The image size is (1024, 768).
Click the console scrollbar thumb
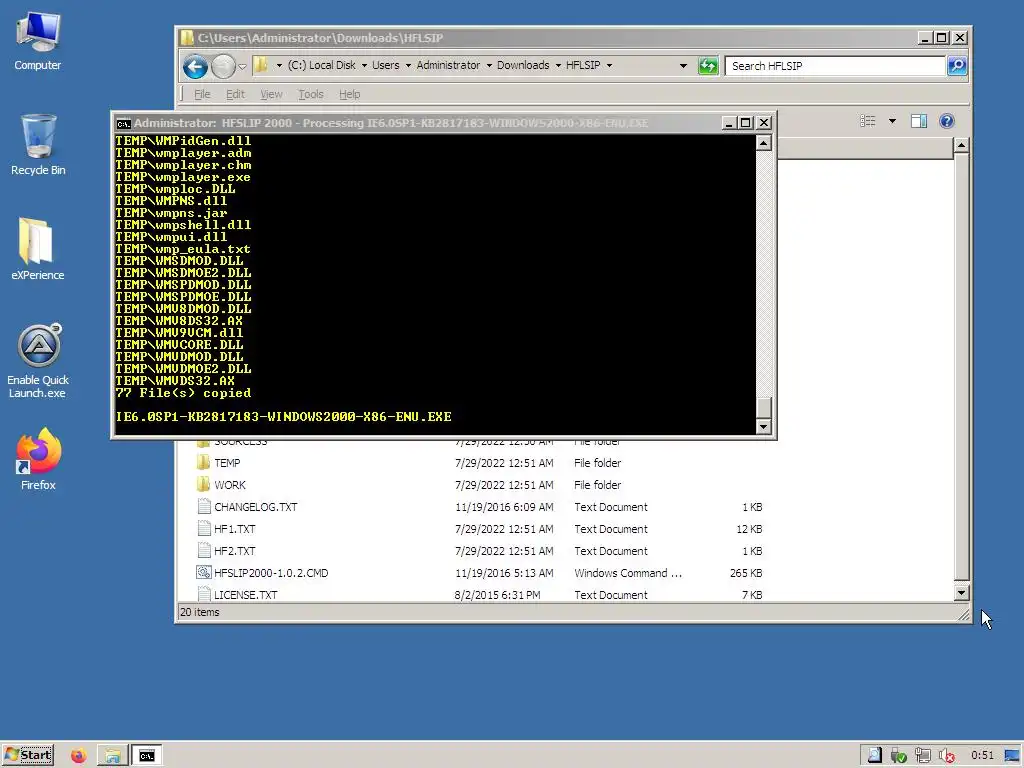click(x=763, y=408)
